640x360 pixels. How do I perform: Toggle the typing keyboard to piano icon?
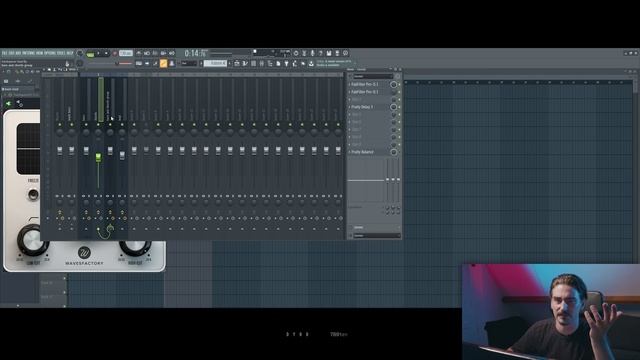pyautogui.click(x=139, y=63)
